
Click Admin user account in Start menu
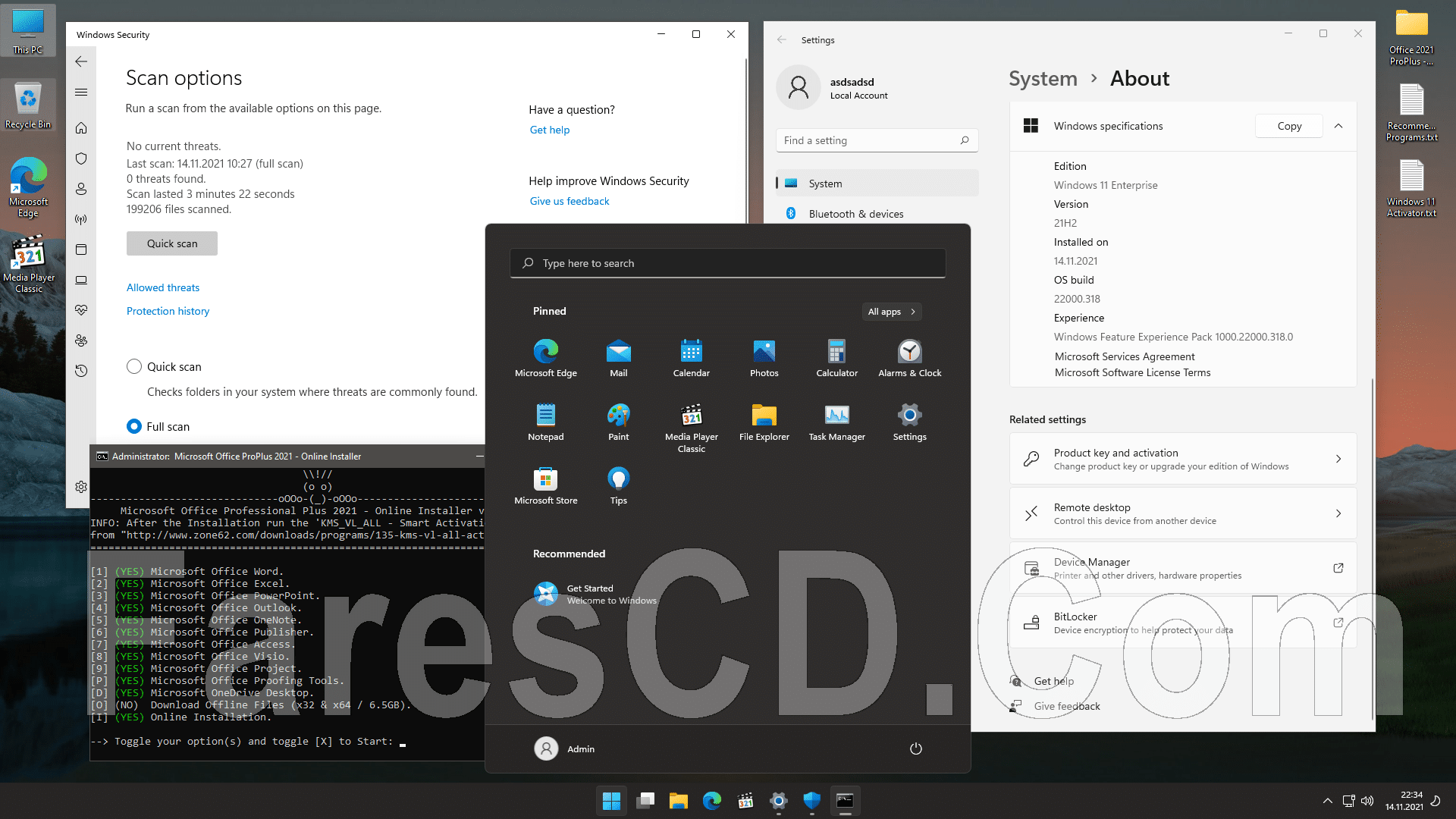[x=565, y=748]
